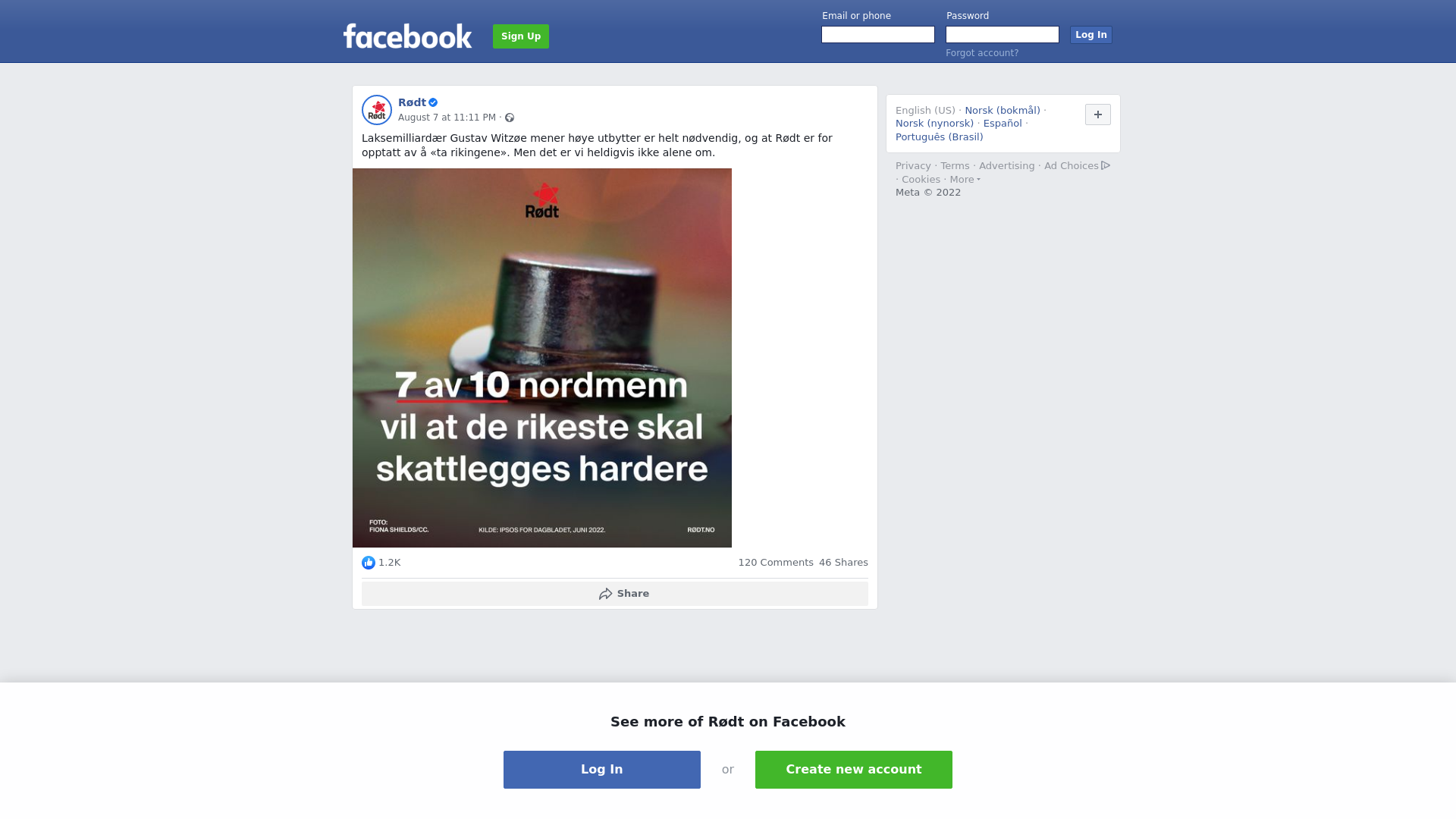Screen dimensions: 1456x819
Task: Click the Facebook logo in header
Action: (x=407, y=36)
